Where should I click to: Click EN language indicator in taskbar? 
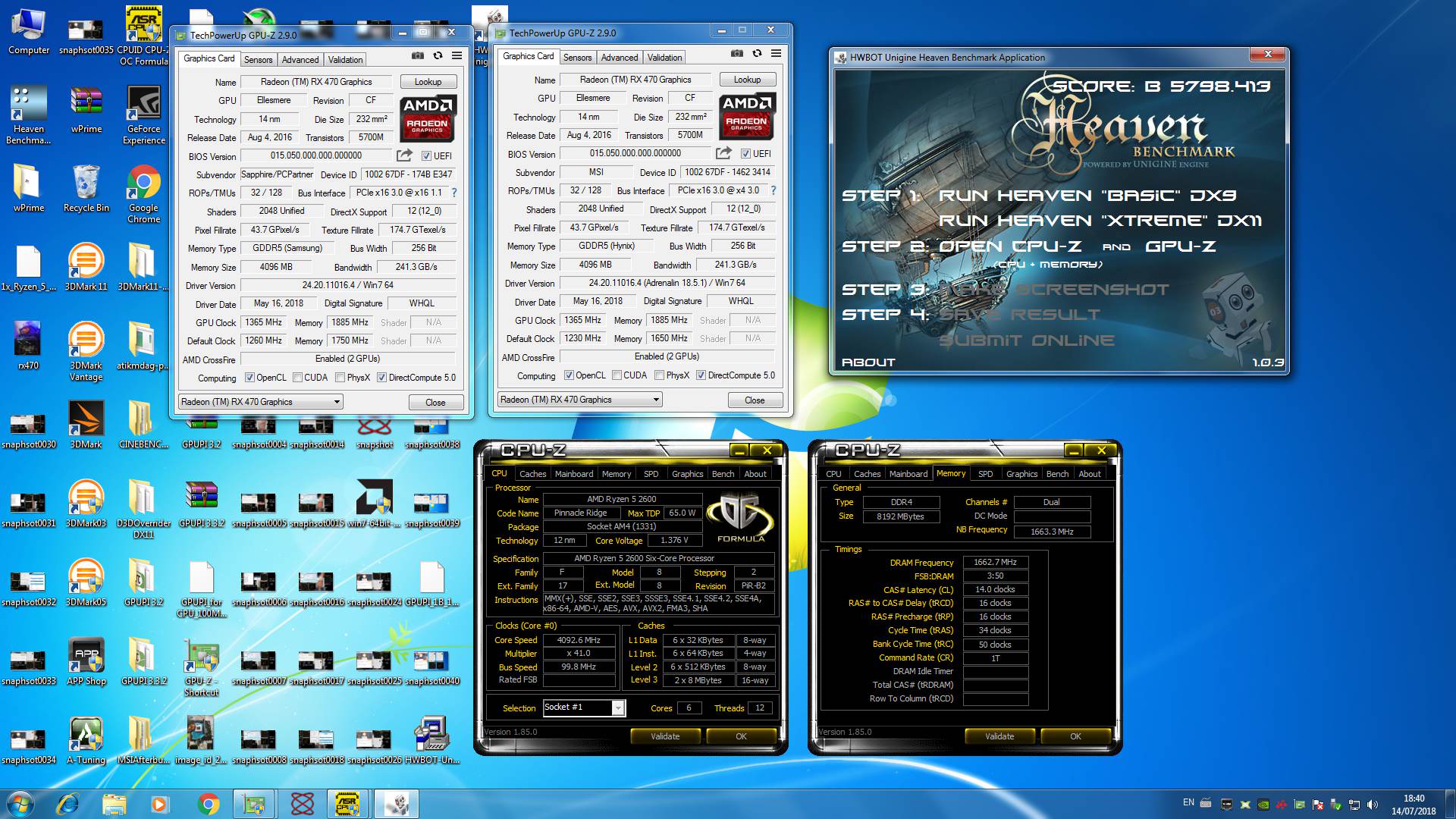coord(1188,802)
